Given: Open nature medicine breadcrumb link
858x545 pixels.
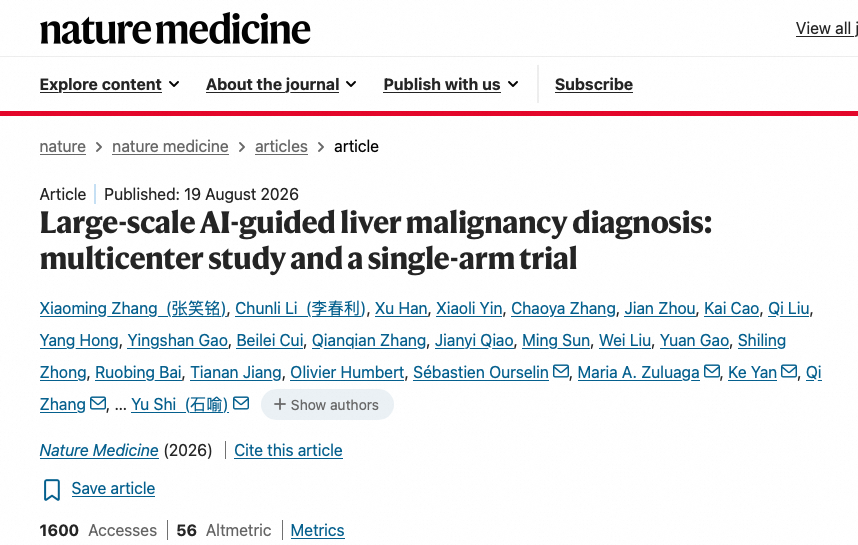Looking at the screenshot, I should tap(170, 146).
